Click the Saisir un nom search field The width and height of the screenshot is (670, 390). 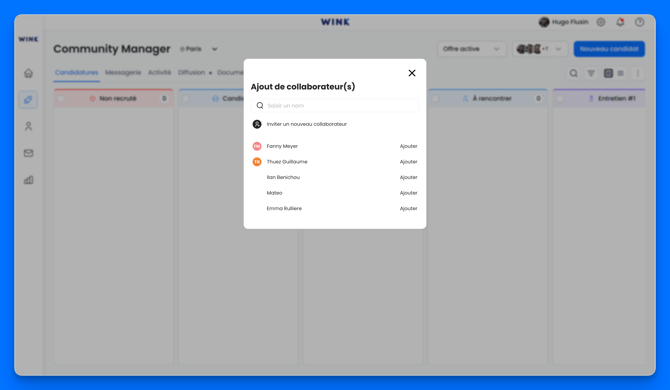(335, 106)
